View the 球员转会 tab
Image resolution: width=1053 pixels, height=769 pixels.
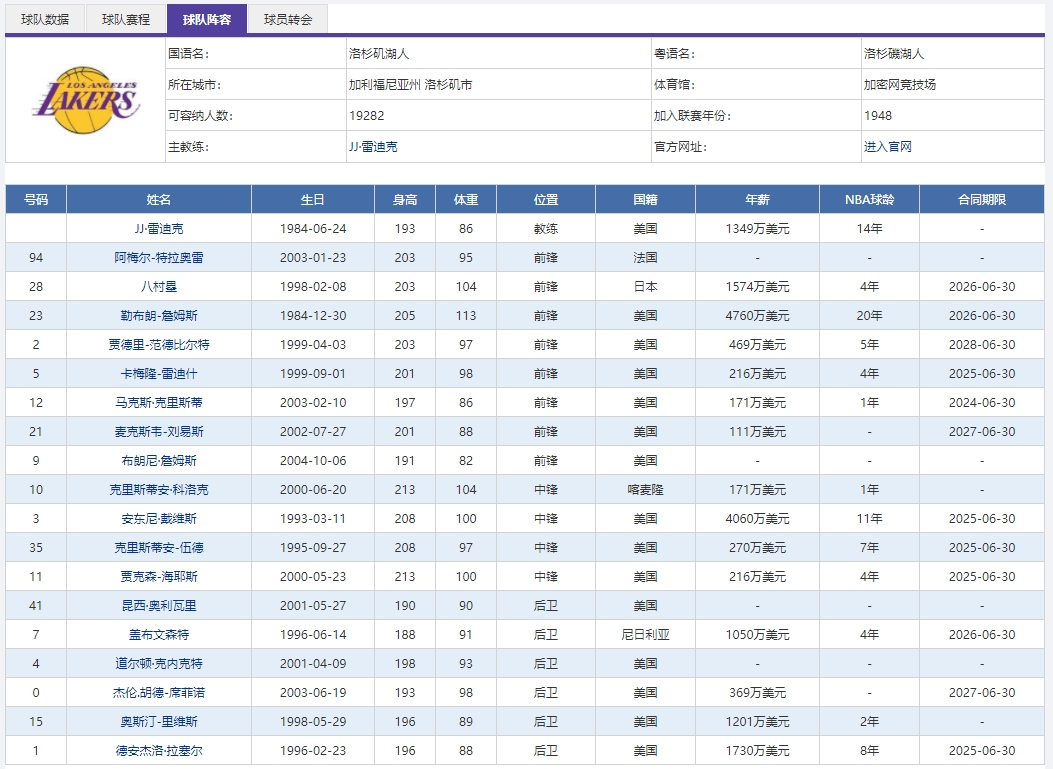(x=291, y=18)
